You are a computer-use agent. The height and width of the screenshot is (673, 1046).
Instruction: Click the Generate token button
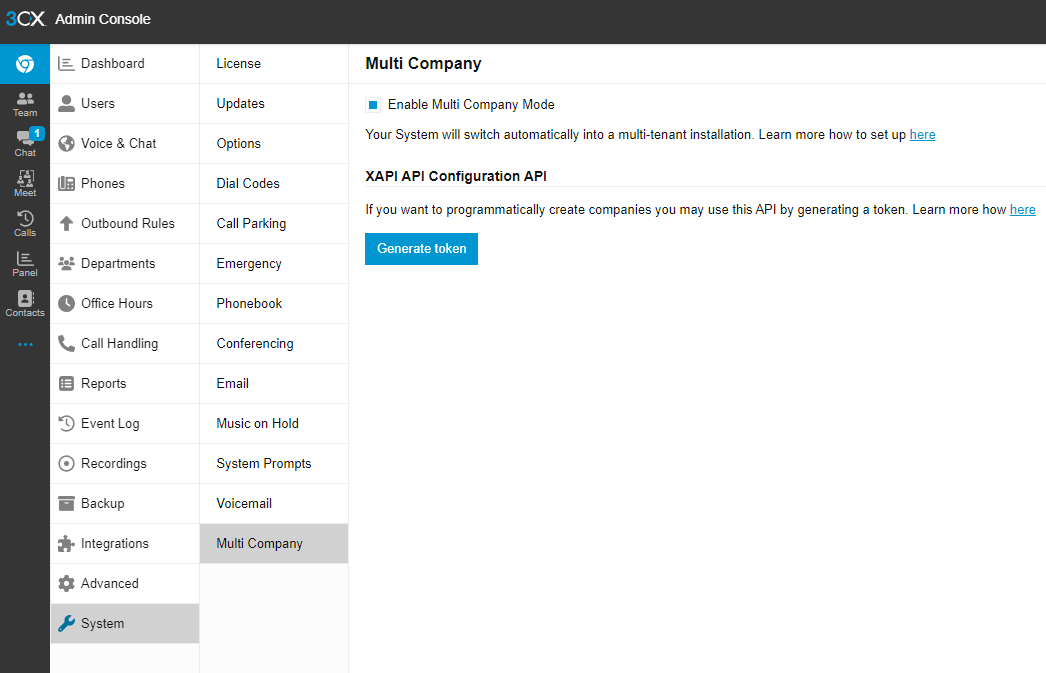point(422,249)
